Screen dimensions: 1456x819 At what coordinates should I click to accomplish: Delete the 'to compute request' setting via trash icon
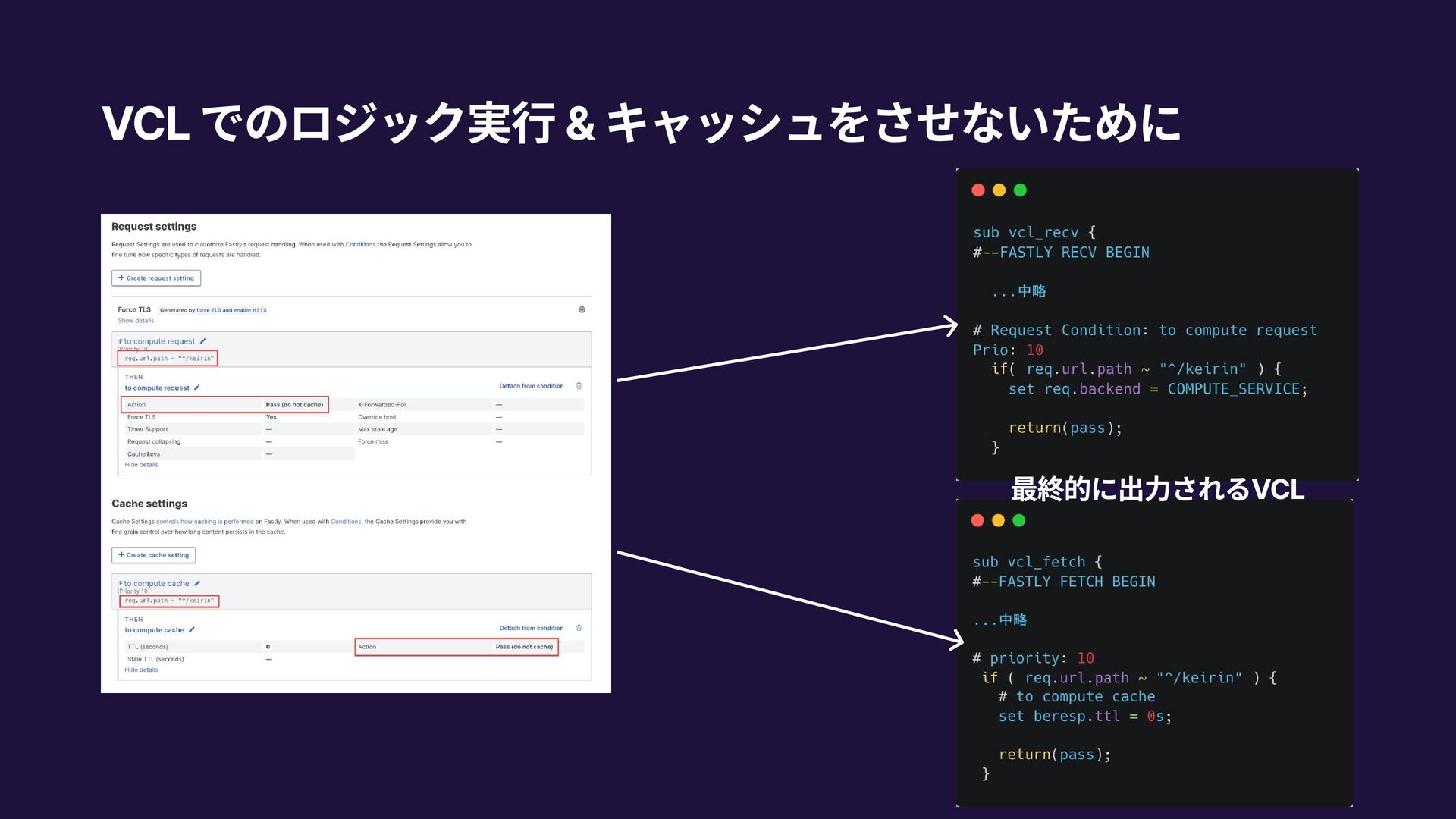579,386
